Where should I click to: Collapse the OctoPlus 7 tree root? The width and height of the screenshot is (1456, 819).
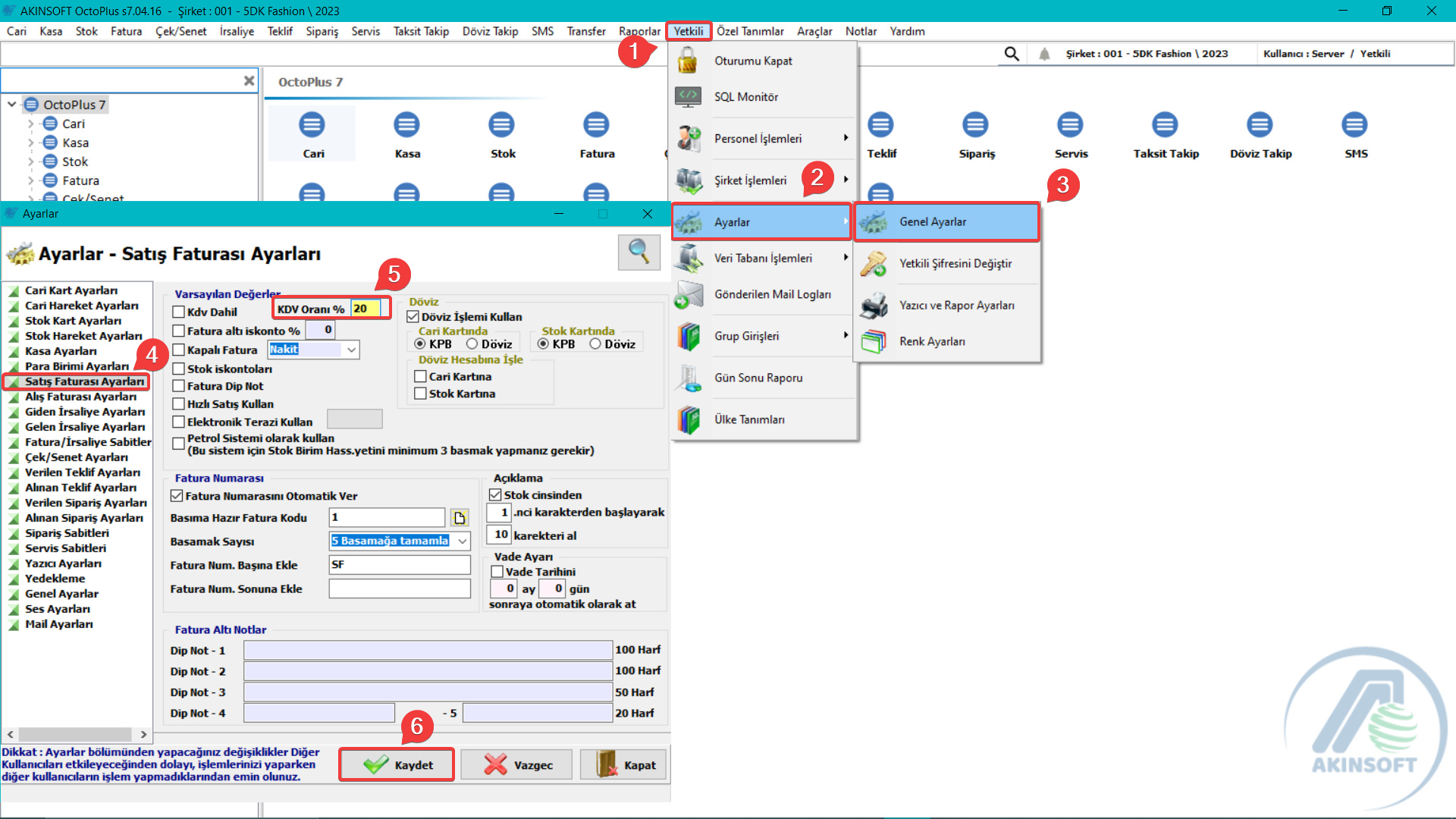pos(12,105)
